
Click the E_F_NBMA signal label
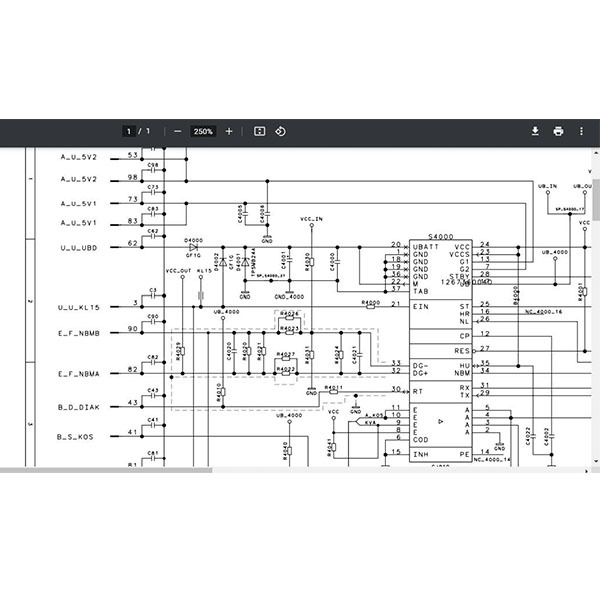(79, 374)
